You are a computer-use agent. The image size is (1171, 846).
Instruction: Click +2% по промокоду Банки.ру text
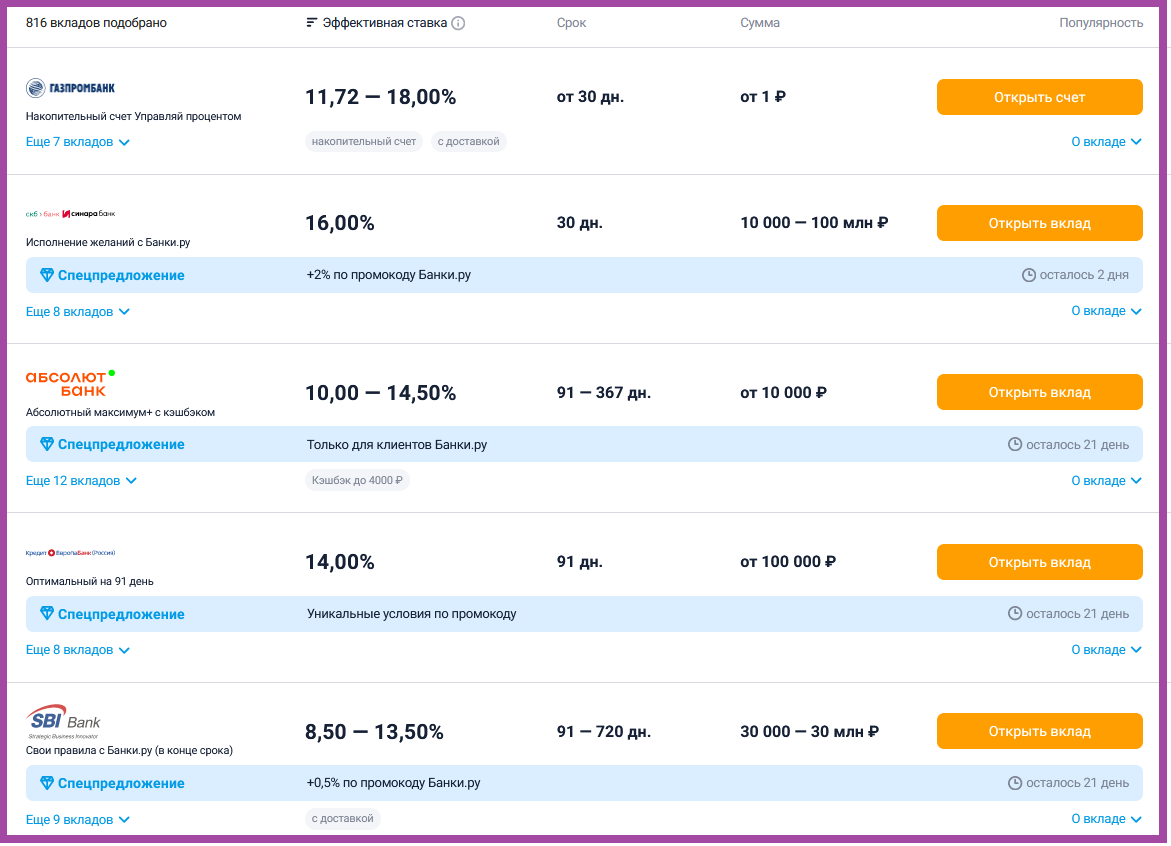(388, 275)
